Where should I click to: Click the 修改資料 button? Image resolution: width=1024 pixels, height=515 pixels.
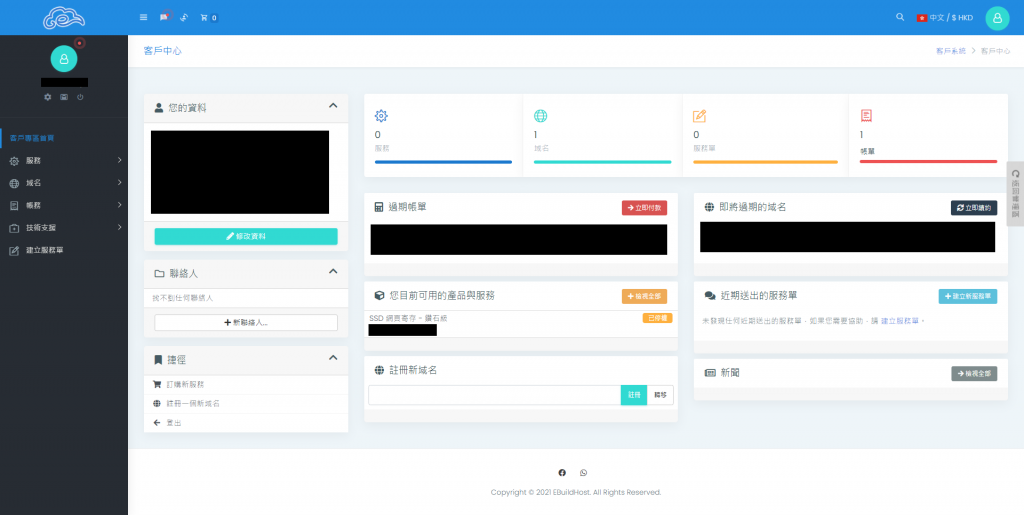(x=246, y=236)
